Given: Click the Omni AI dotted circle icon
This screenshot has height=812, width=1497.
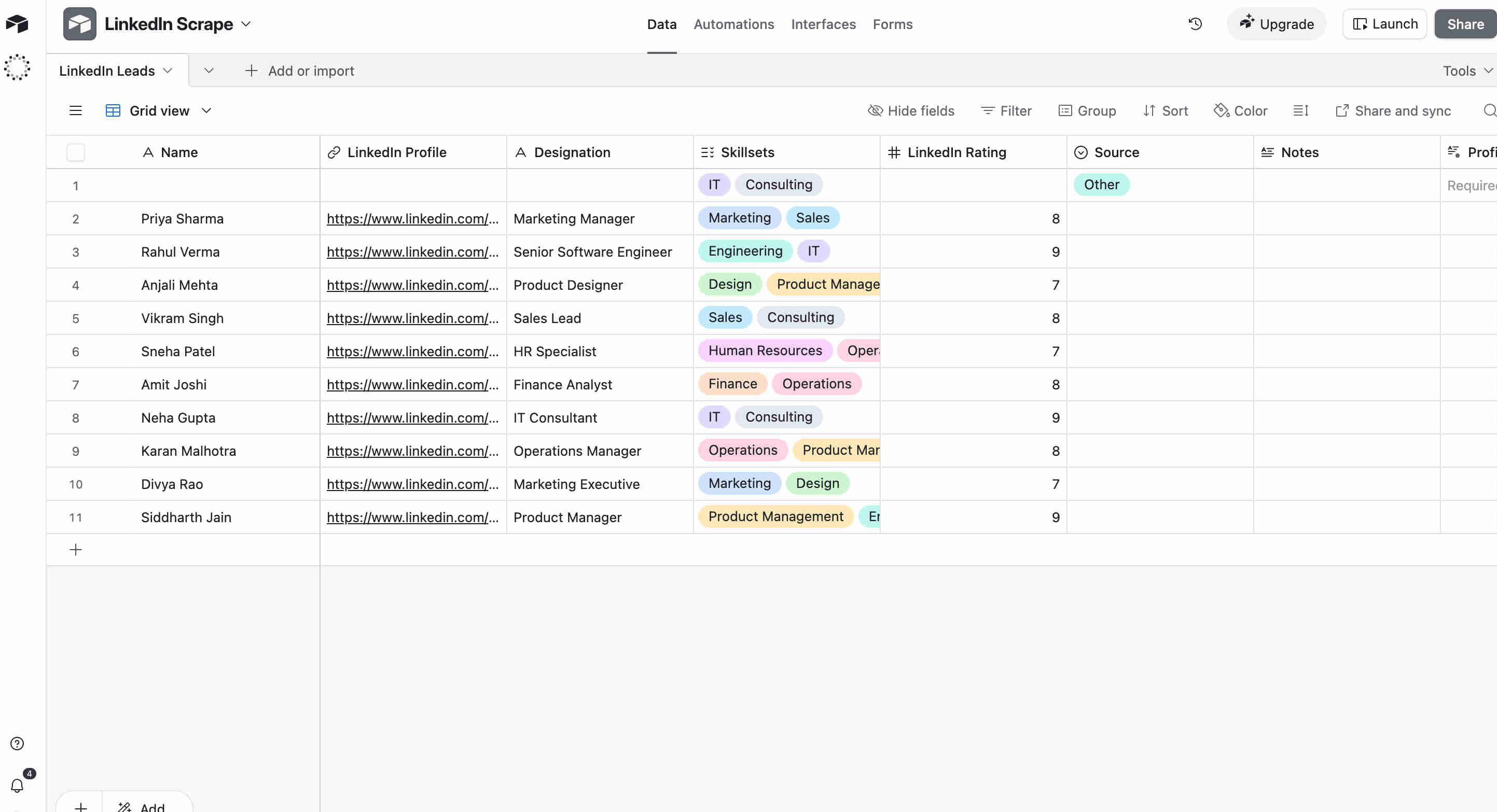Looking at the screenshot, I should point(17,67).
